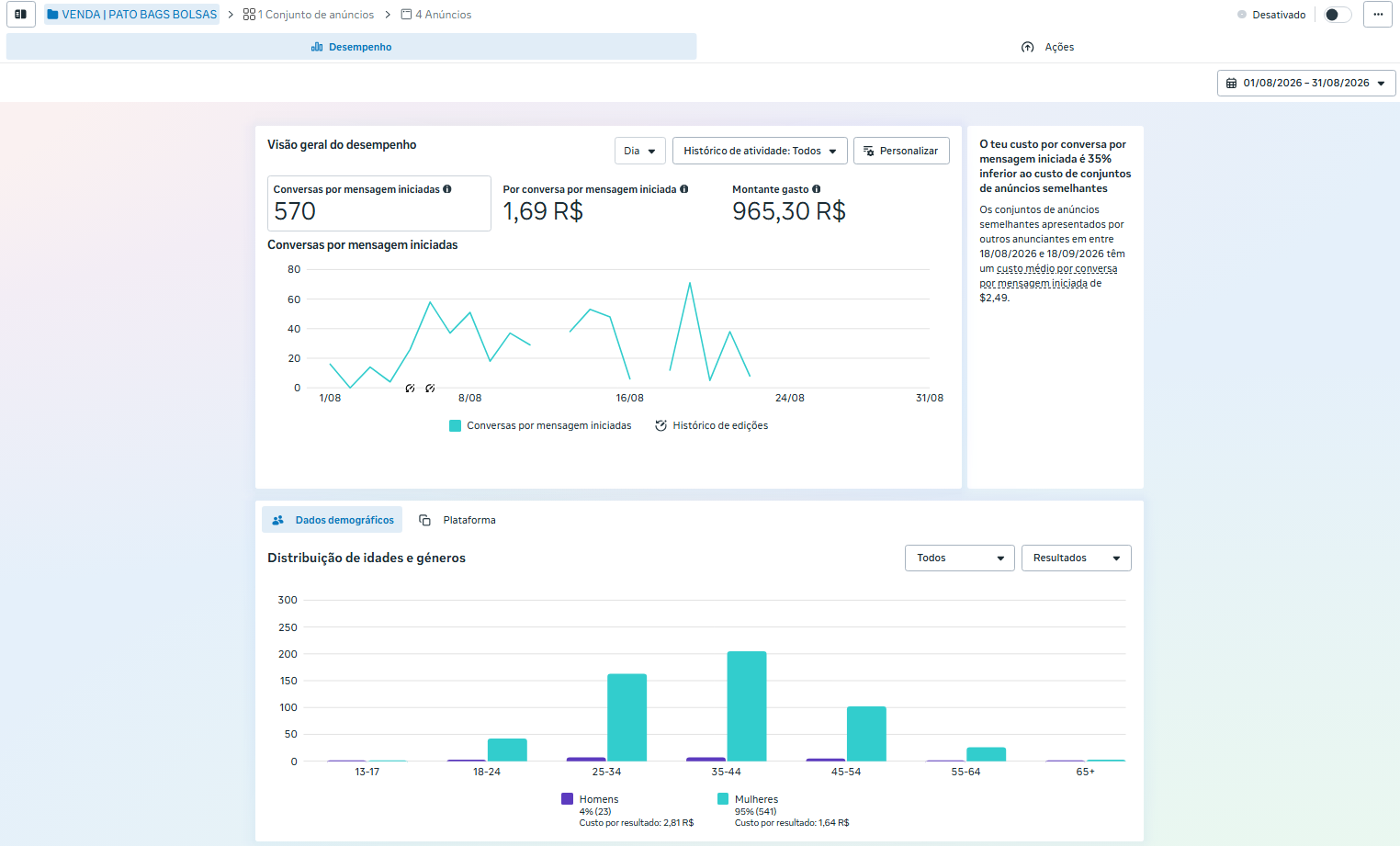Select the Conversas por mensagem iniciadas 570 metric card
The height and width of the screenshot is (846, 1400).
click(x=379, y=203)
